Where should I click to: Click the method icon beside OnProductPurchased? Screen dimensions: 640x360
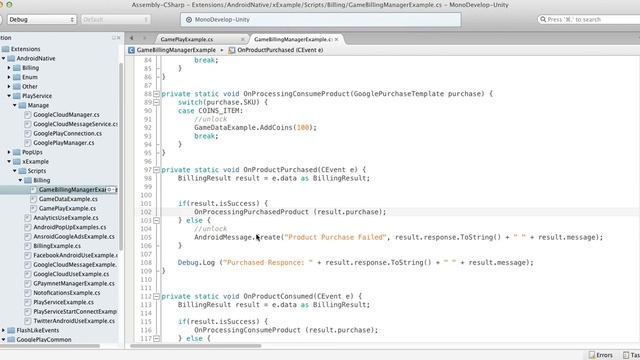[x=232, y=50]
